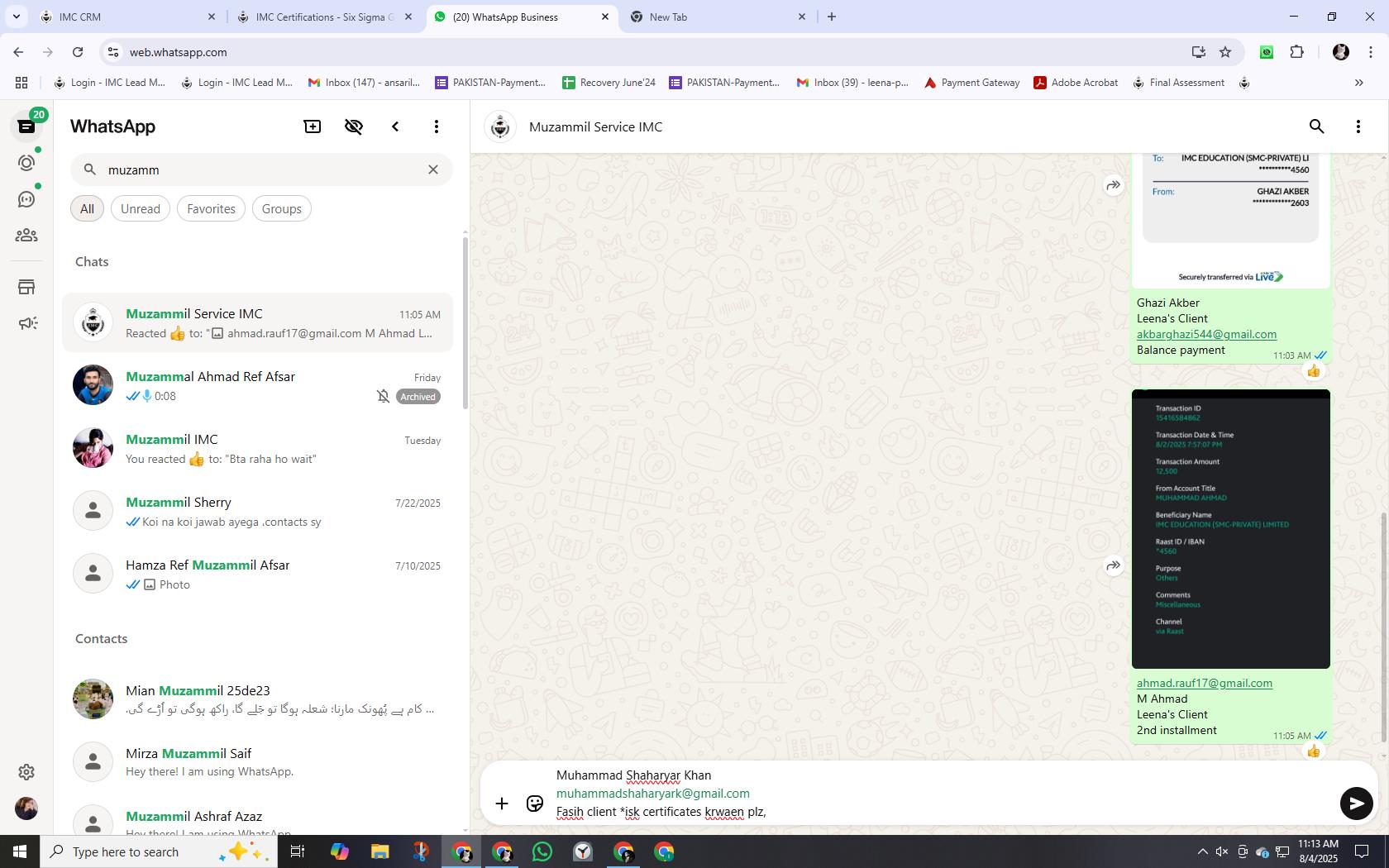1389x868 pixels.
Task: Open Muzammil Service IMC chat
Action: point(257,322)
